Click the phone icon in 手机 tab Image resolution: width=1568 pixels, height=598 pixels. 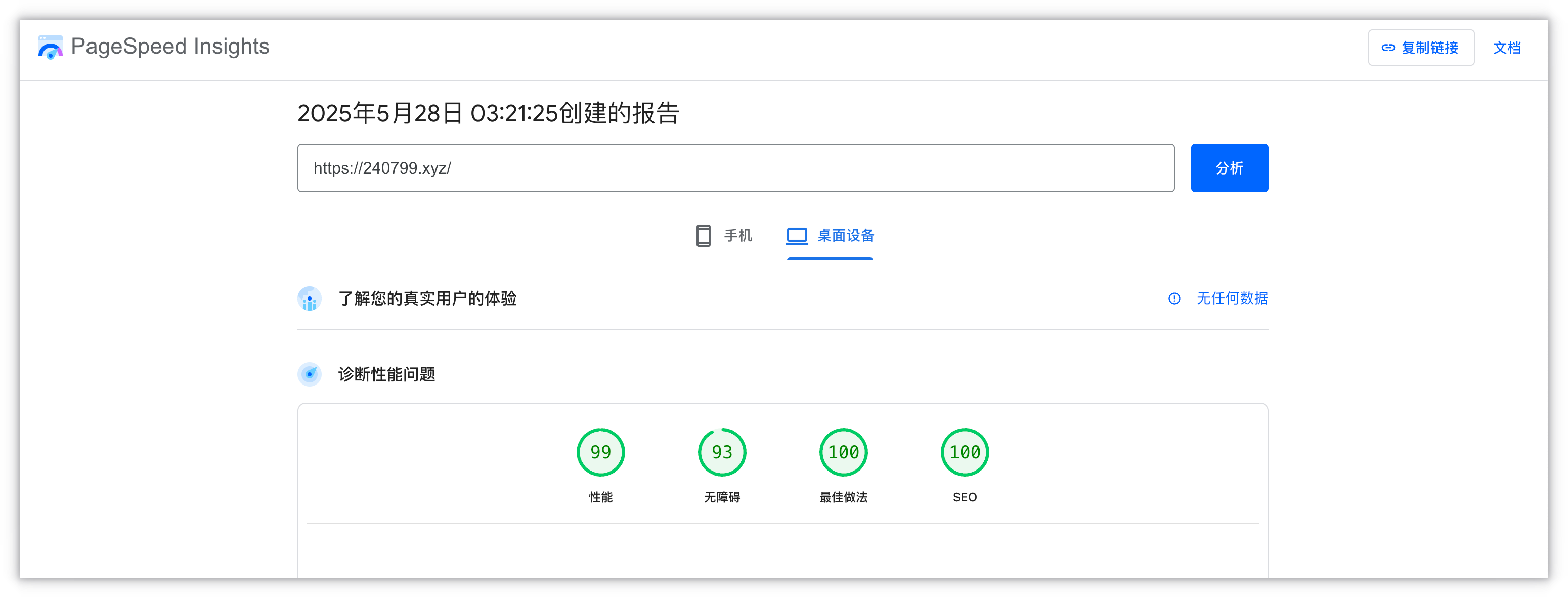pyautogui.click(x=703, y=236)
